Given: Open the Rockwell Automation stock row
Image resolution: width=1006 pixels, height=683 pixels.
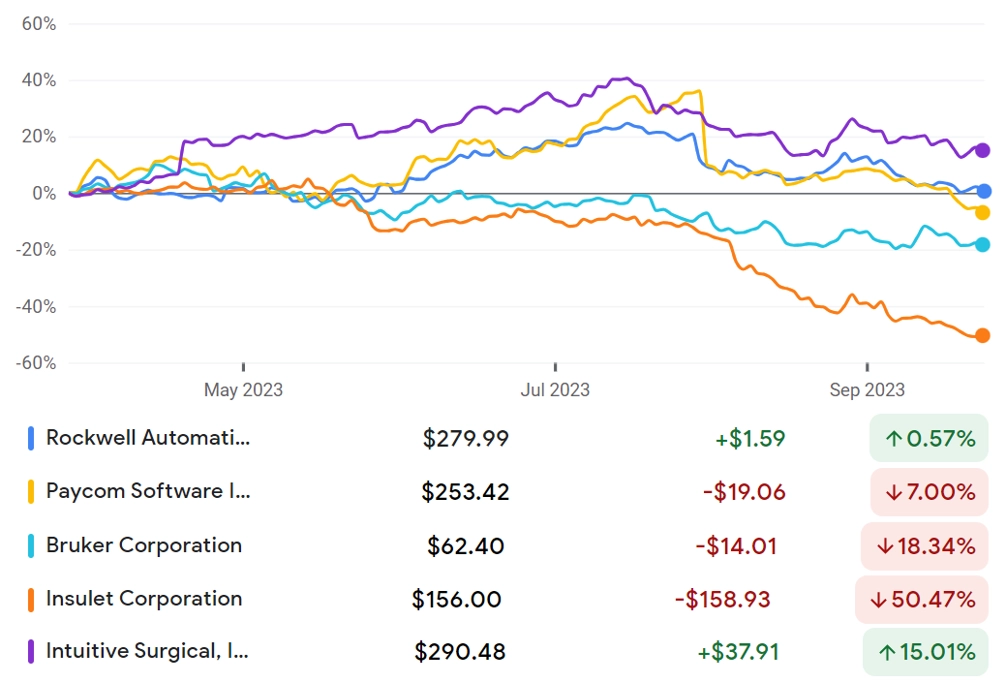Looking at the screenshot, I should [507, 438].
